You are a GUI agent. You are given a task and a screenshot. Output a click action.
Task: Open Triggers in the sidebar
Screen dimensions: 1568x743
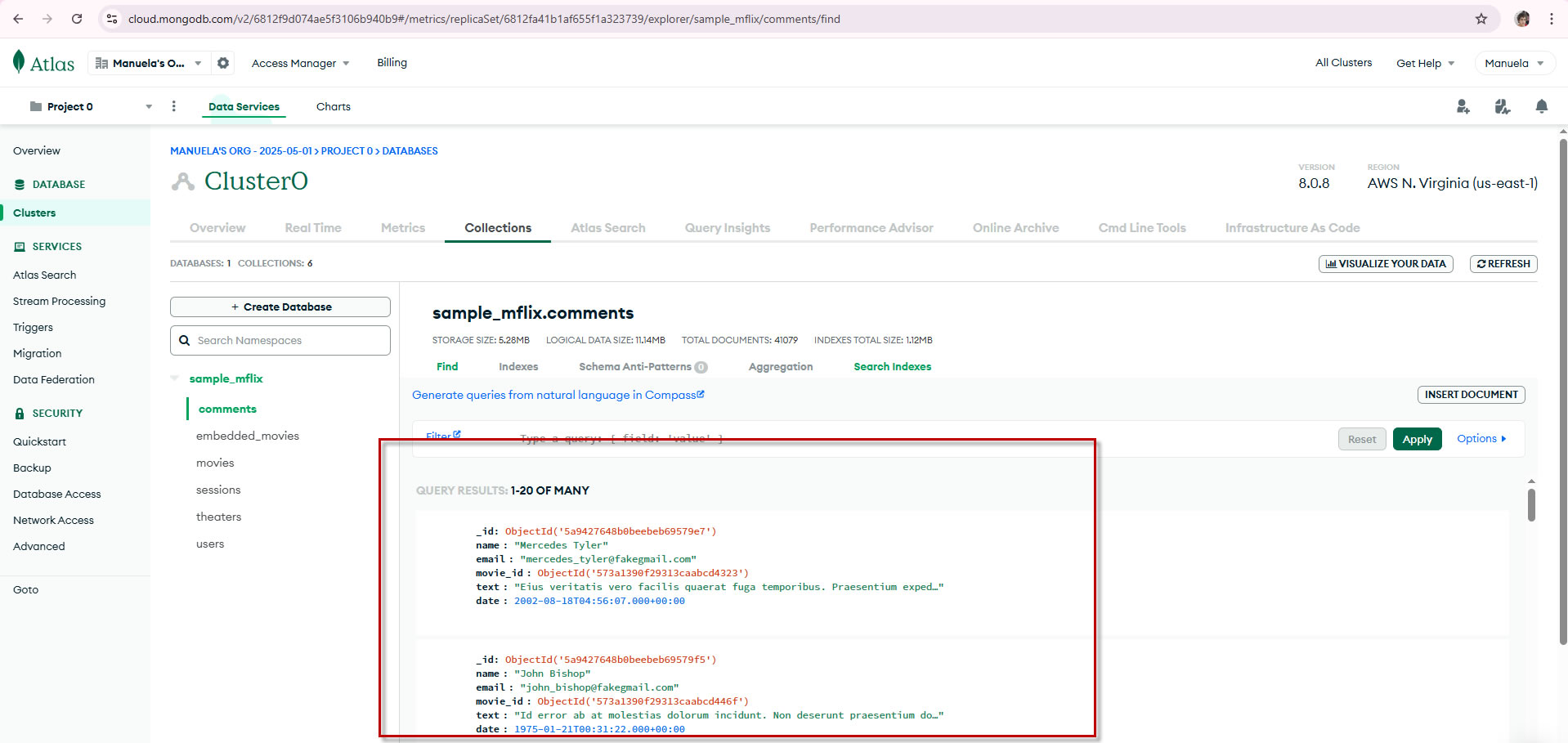33,328
